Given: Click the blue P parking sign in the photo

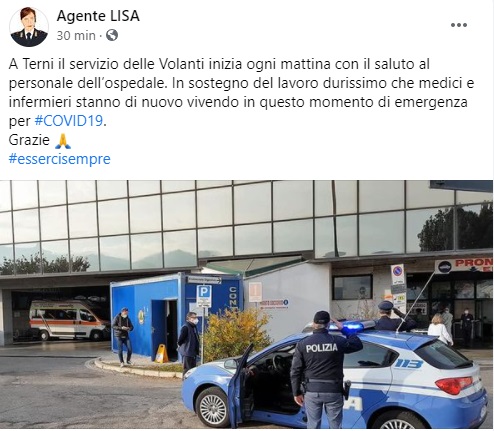Looking at the screenshot, I should coord(204,296).
